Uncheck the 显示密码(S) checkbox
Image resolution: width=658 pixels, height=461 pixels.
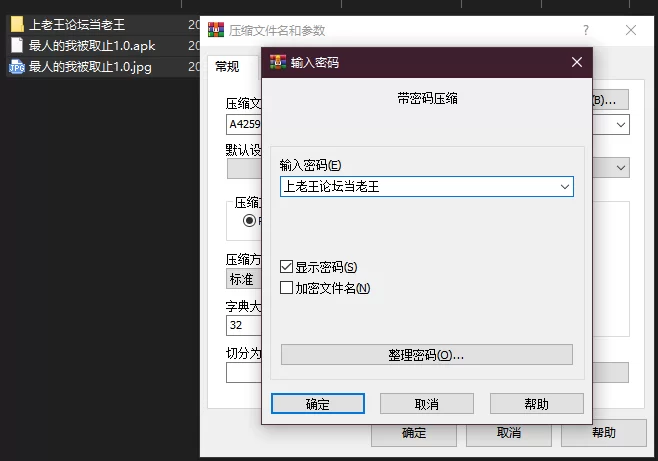tap(286, 267)
